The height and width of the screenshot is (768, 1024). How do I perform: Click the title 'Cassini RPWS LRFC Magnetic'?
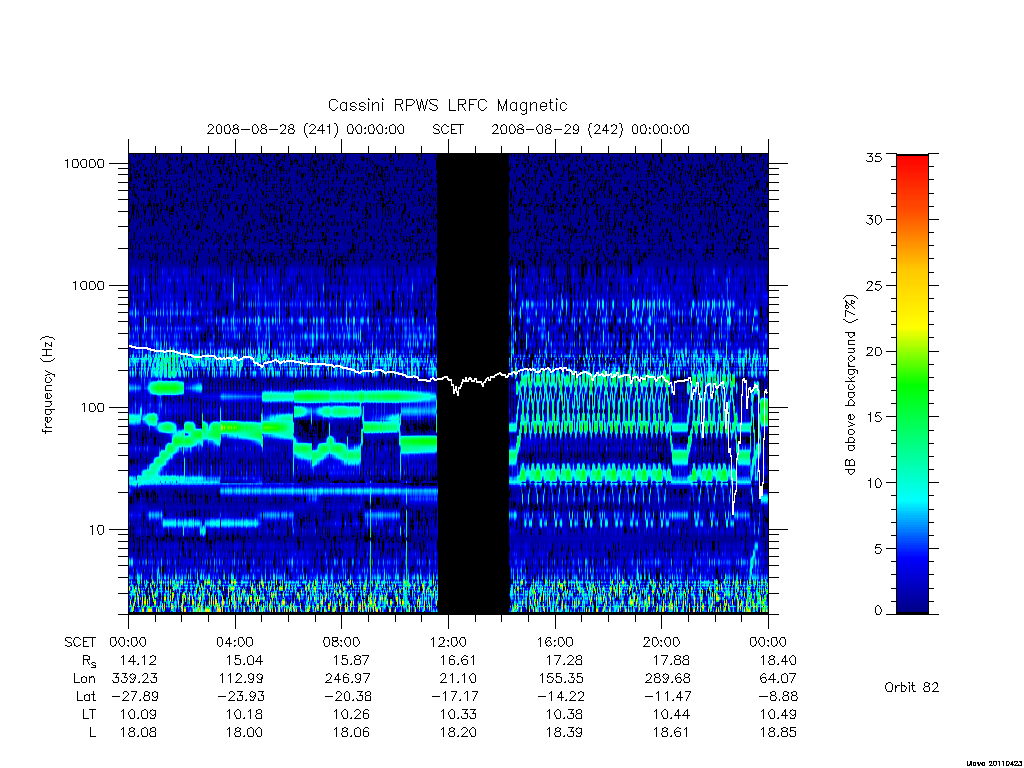[447, 105]
